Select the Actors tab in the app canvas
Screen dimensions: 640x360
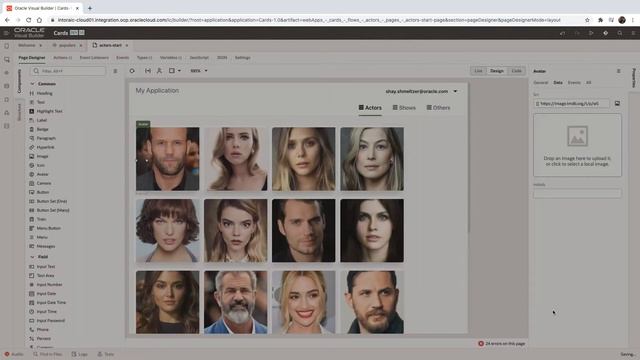coord(370,108)
